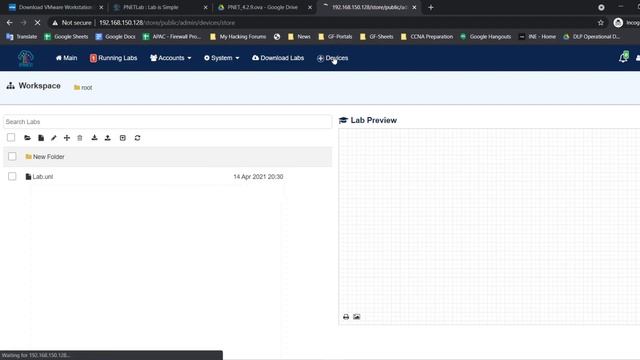The image size is (640, 360).
Task: Click the move arrows icon
Action: click(x=67, y=138)
